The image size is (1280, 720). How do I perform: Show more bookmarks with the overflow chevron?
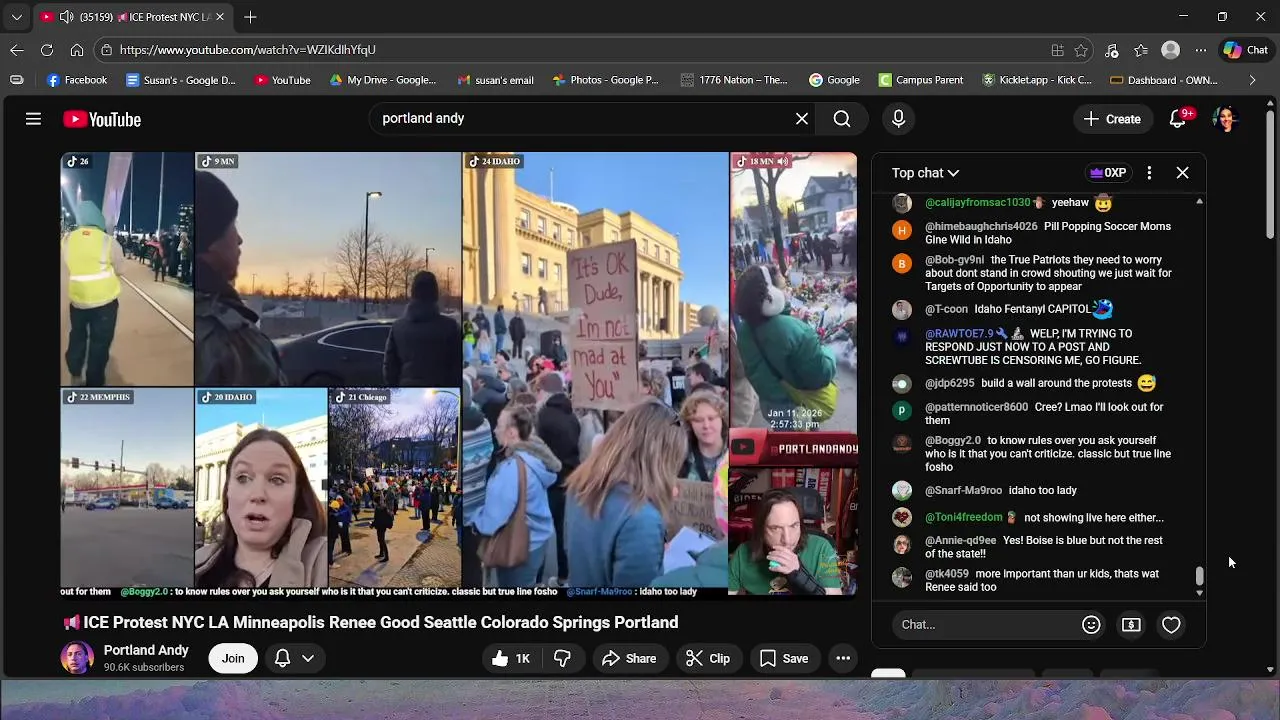click(x=1252, y=80)
